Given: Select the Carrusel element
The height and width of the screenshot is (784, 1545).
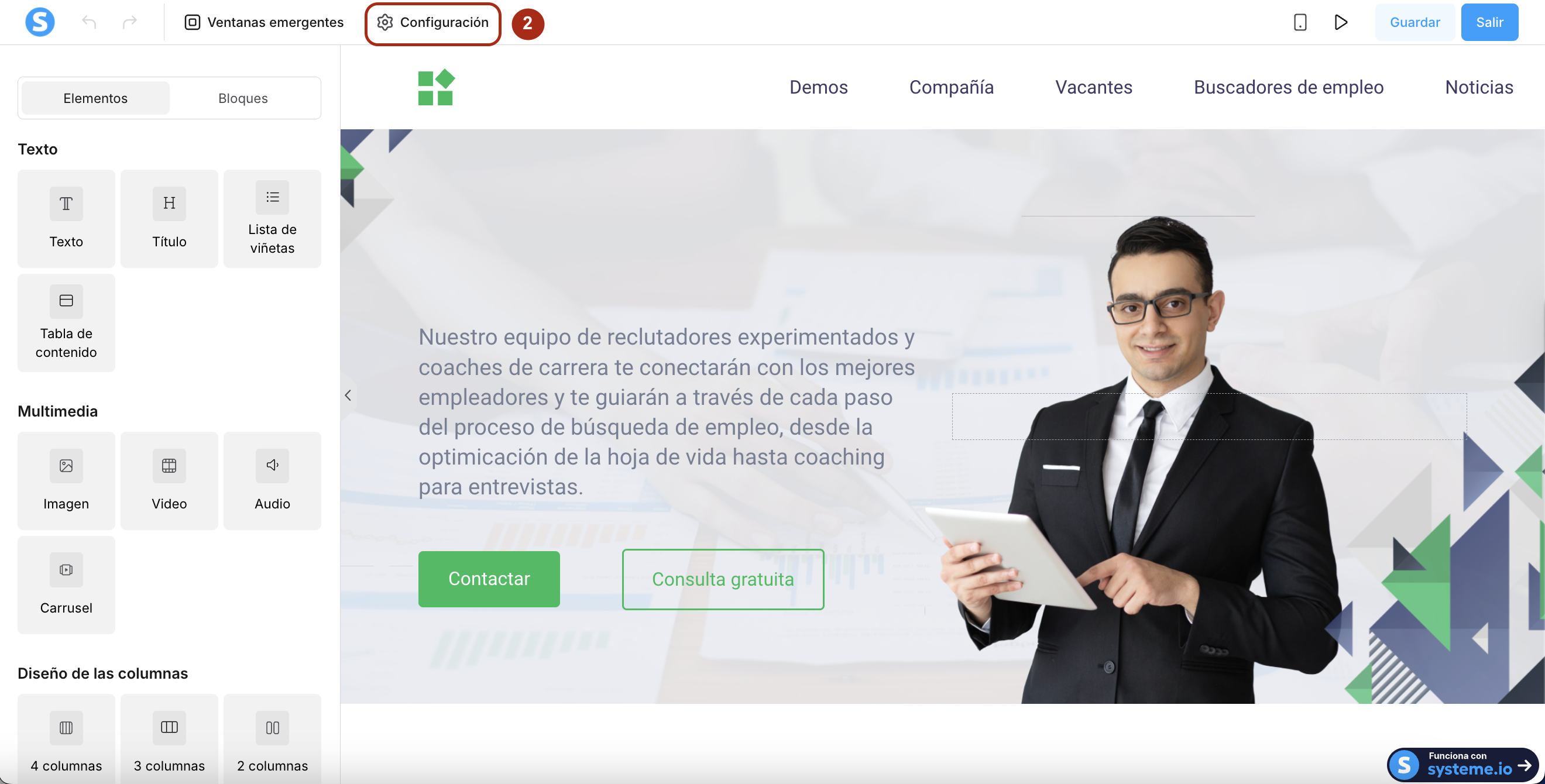Looking at the screenshot, I should 66,584.
